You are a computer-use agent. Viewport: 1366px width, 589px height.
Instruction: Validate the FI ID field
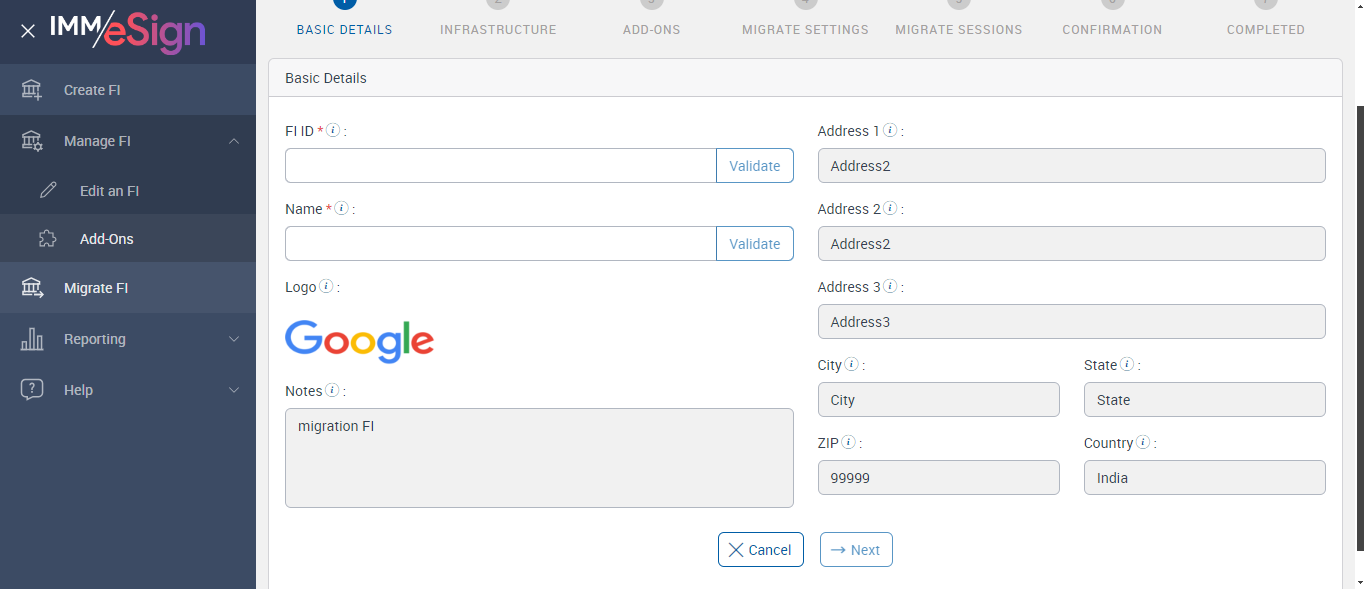click(x=754, y=166)
